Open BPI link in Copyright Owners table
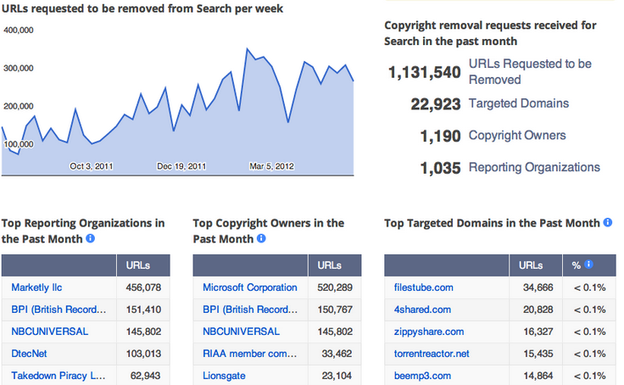 [x=250, y=309]
